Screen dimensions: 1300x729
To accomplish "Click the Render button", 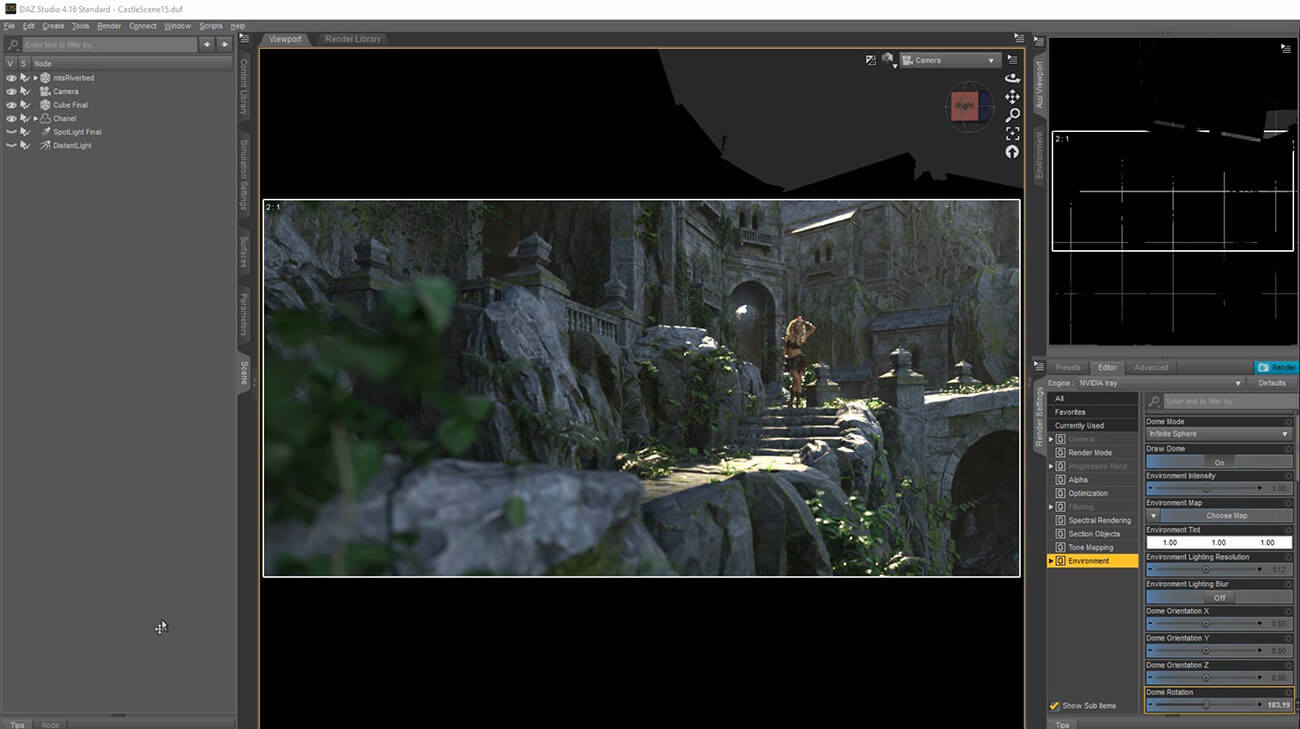I will [1276, 367].
